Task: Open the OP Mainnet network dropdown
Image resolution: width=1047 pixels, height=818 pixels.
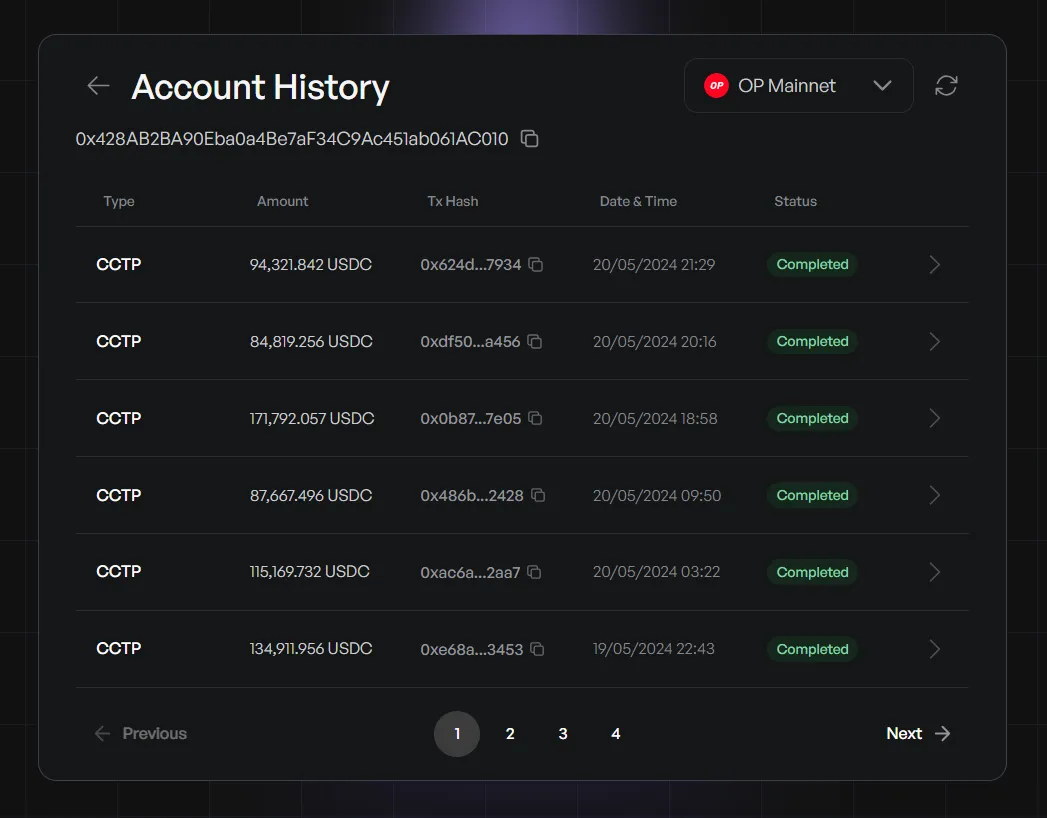Action: [882, 85]
